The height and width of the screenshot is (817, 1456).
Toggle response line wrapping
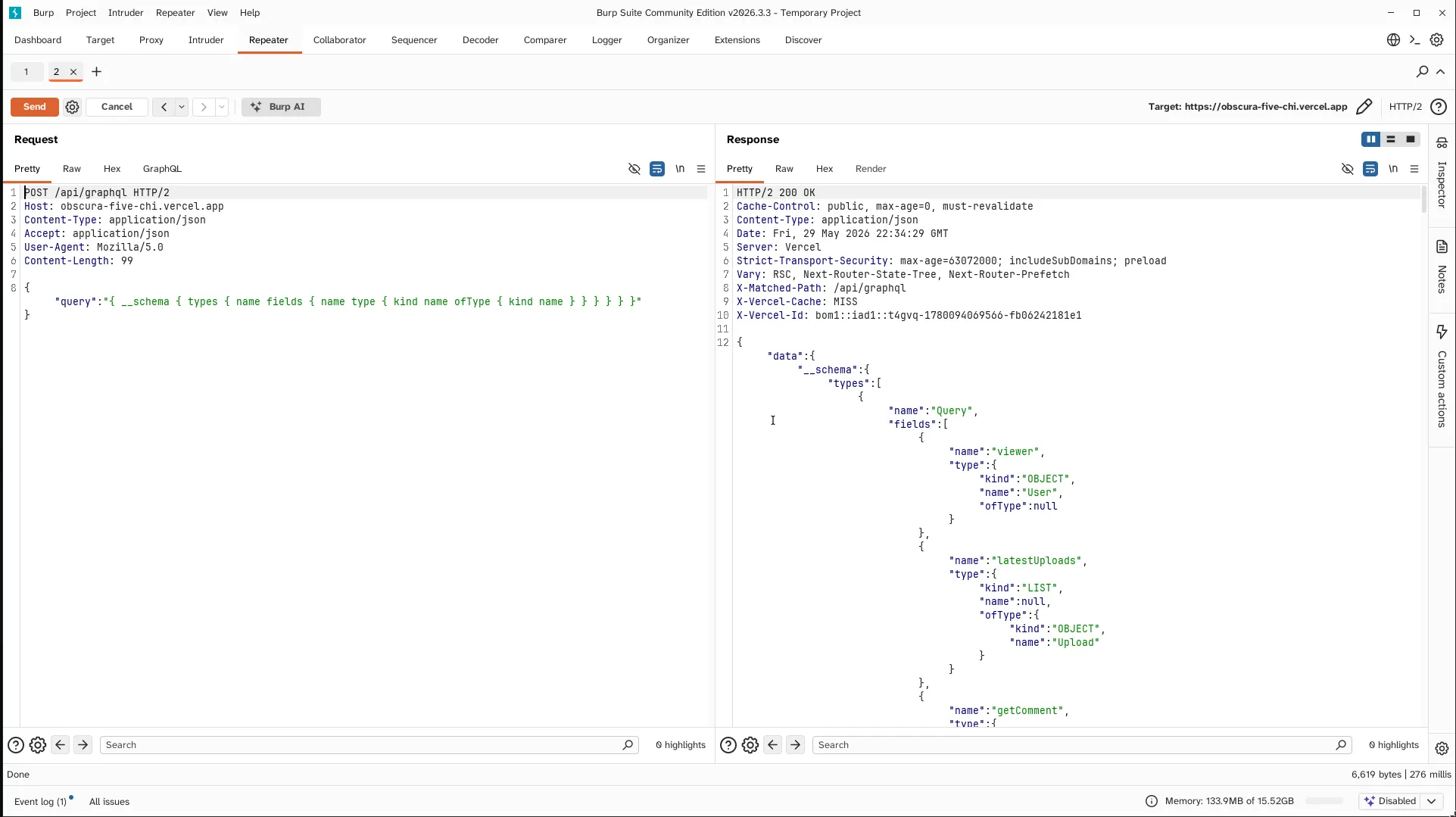[1370, 169]
